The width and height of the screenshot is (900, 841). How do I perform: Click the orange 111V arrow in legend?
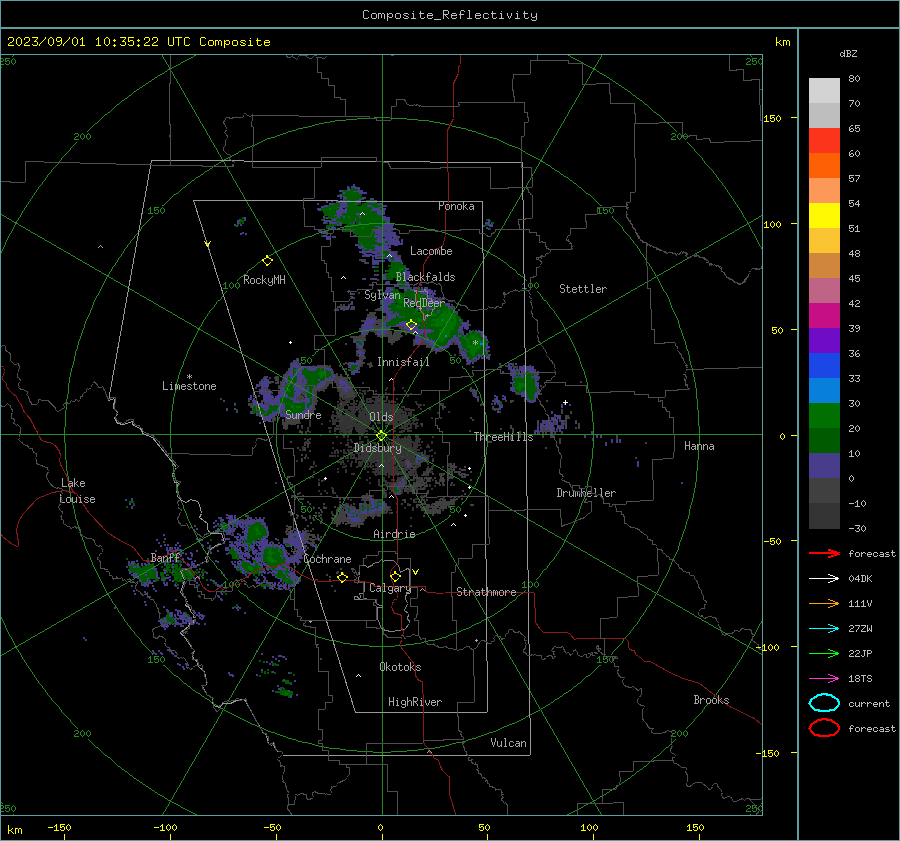pyautogui.click(x=824, y=603)
